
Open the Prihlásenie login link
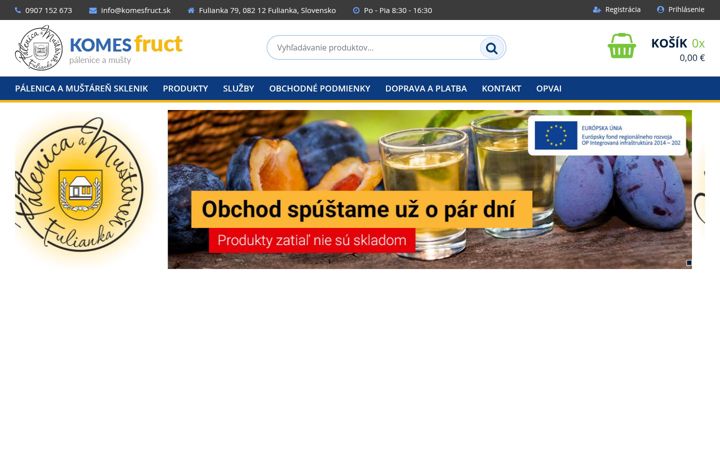686,10
